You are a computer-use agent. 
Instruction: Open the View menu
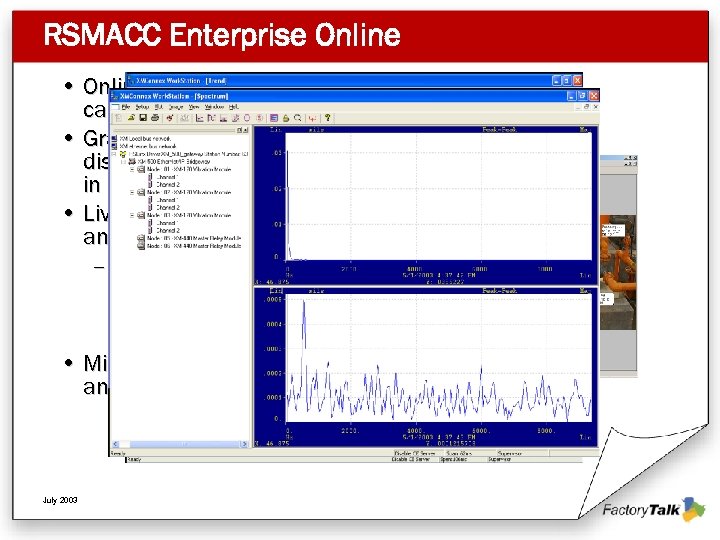(x=194, y=107)
